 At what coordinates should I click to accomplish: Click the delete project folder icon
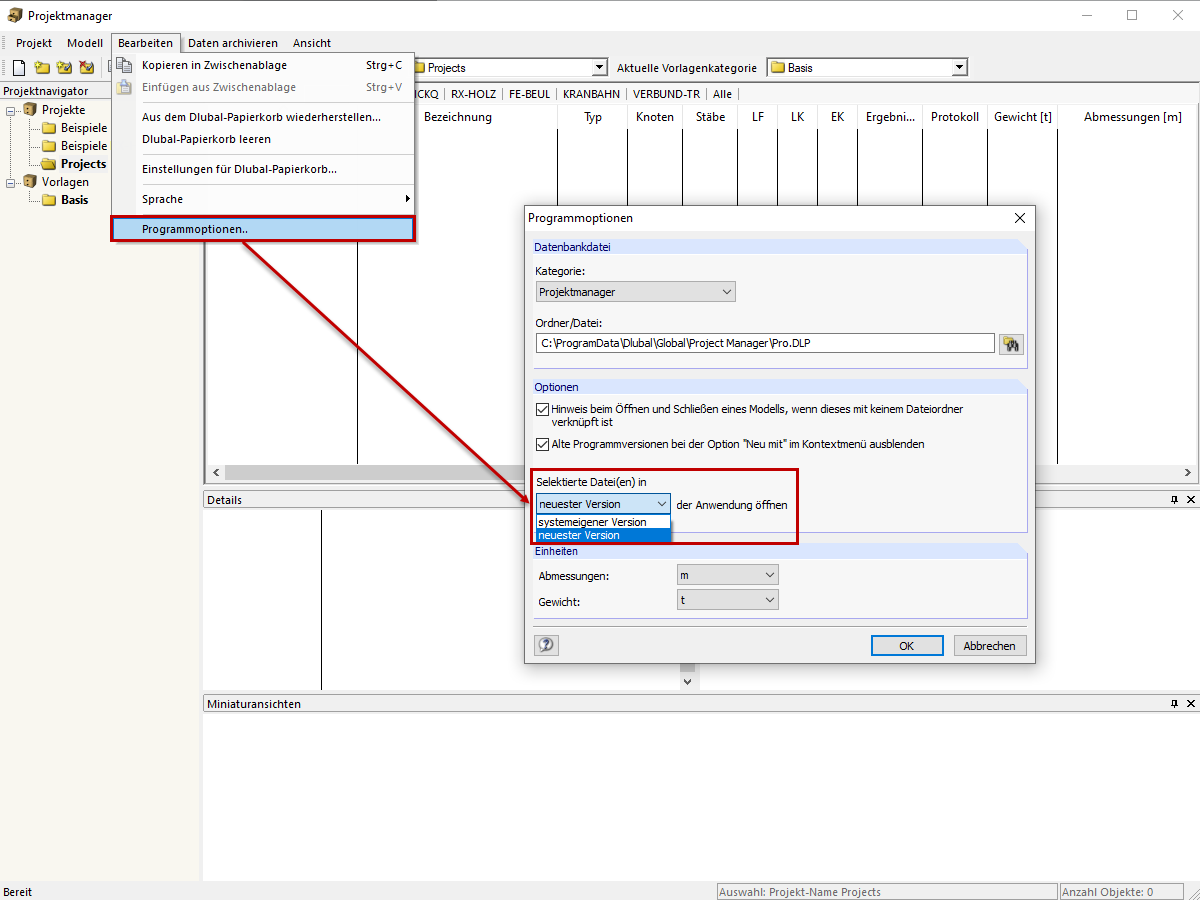click(x=86, y=67)
